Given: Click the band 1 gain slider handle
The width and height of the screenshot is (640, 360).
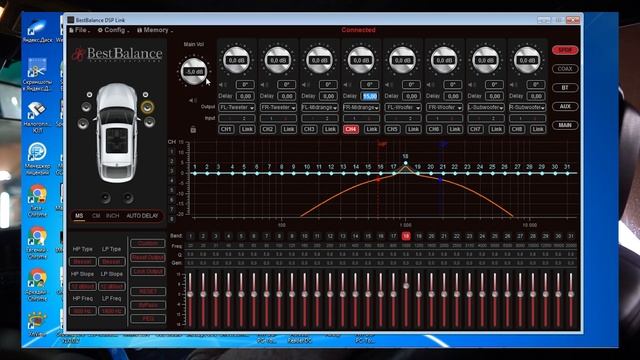Looking at the screenshot, I should [190, 294].
